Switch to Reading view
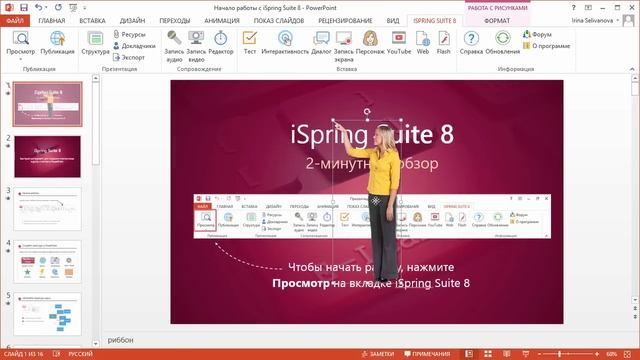Image resolution: width=640 pixels, height=360 pixels. click(507, 354)
